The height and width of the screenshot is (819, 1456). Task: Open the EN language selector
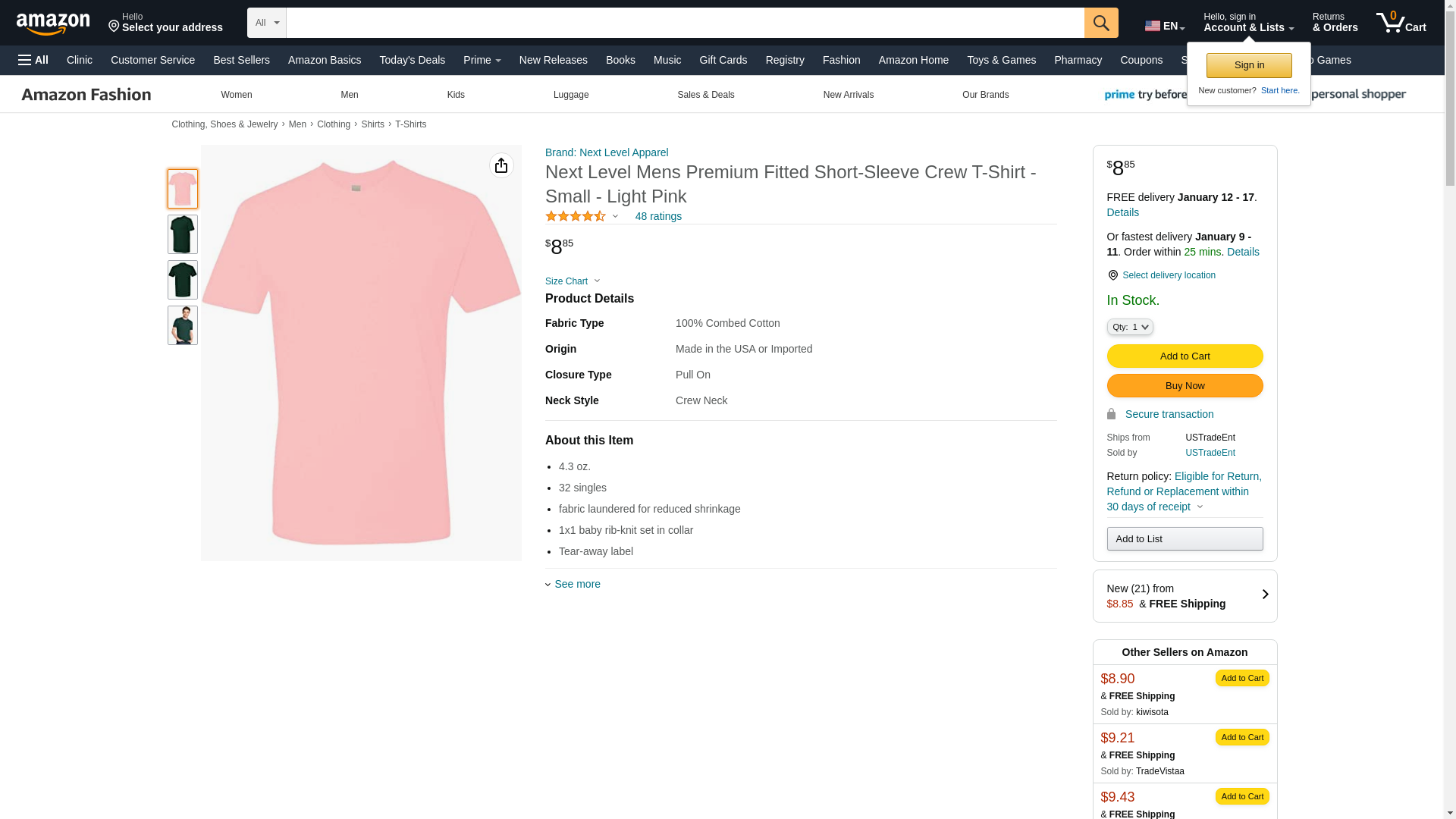(1164, 26)
